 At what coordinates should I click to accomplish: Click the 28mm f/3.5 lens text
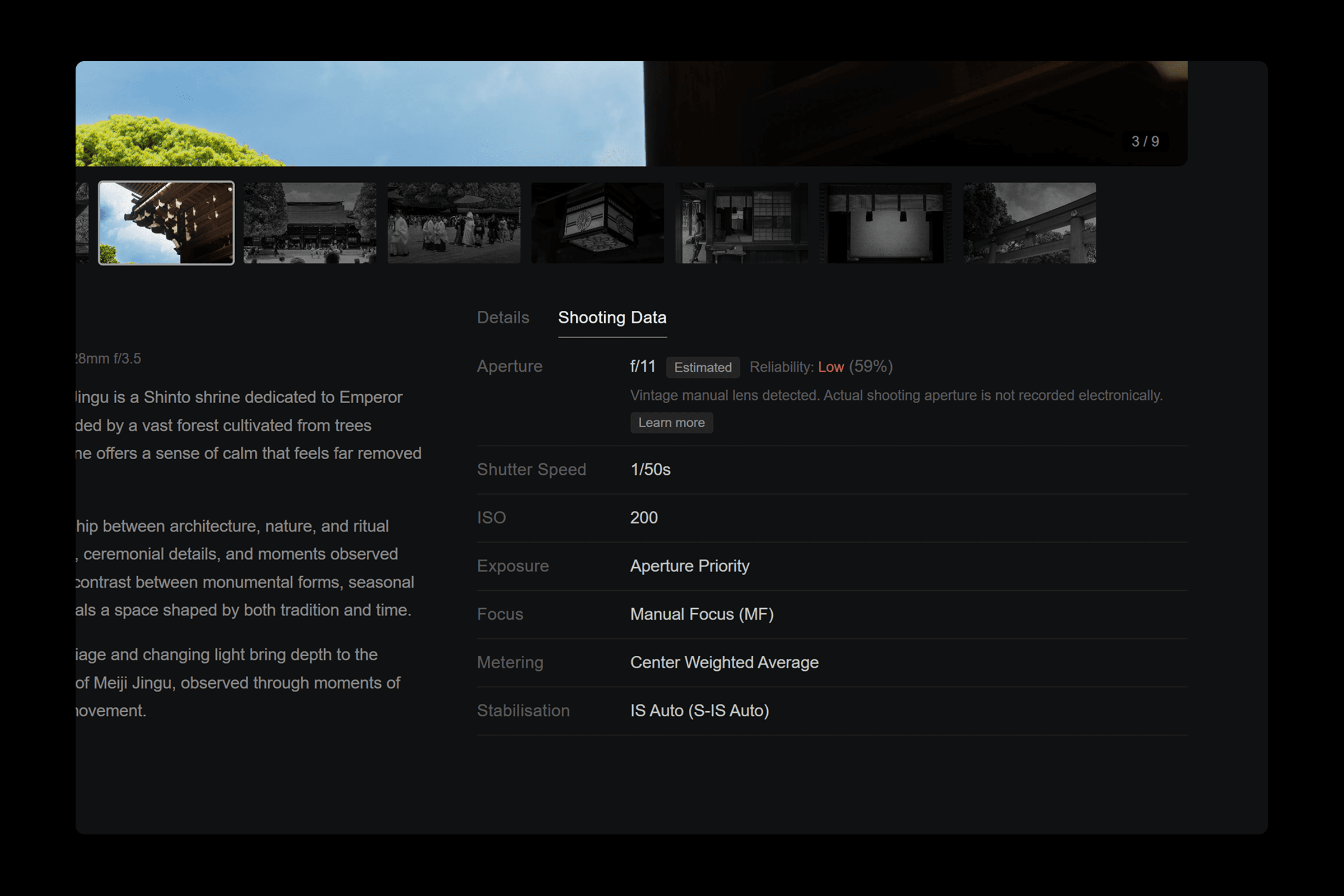[x=108, y=359]
